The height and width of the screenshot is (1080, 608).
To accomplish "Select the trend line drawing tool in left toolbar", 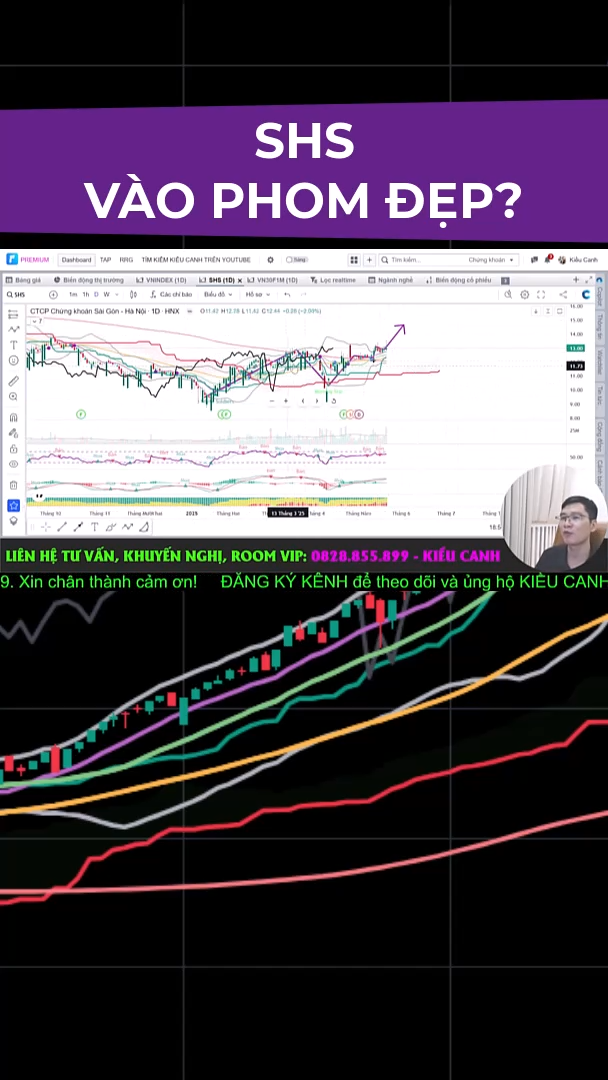I will [x=13, y=314].
